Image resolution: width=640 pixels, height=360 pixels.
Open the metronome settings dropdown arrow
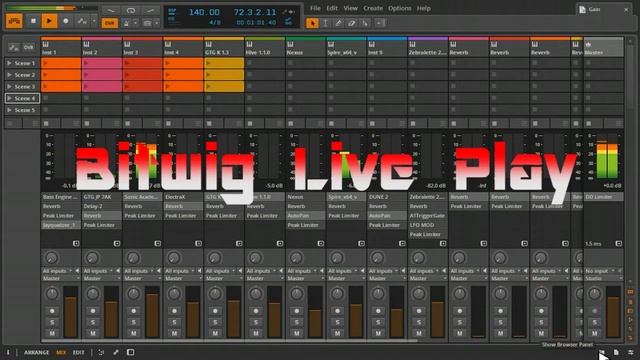point(136,23)
